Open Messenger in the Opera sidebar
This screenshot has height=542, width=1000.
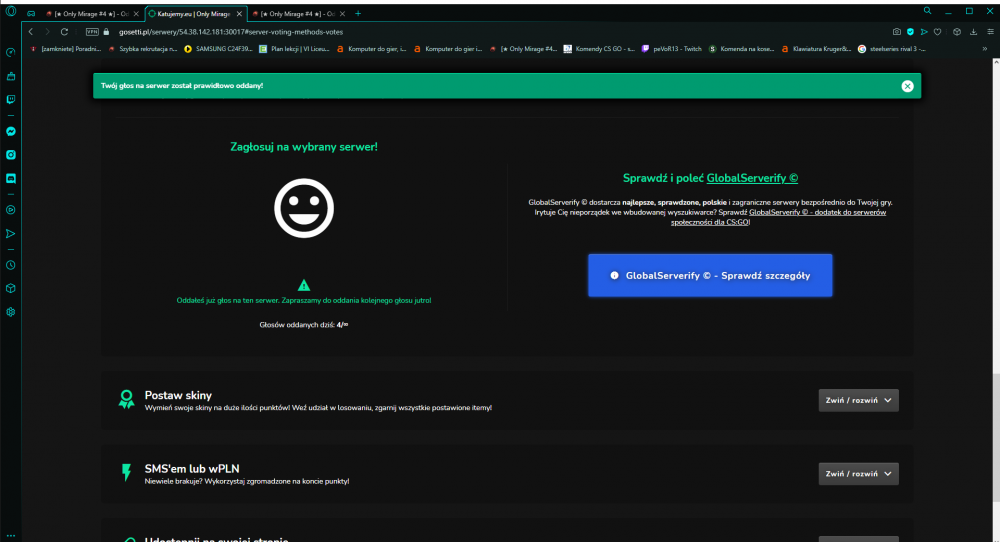(x=11, y=131)
